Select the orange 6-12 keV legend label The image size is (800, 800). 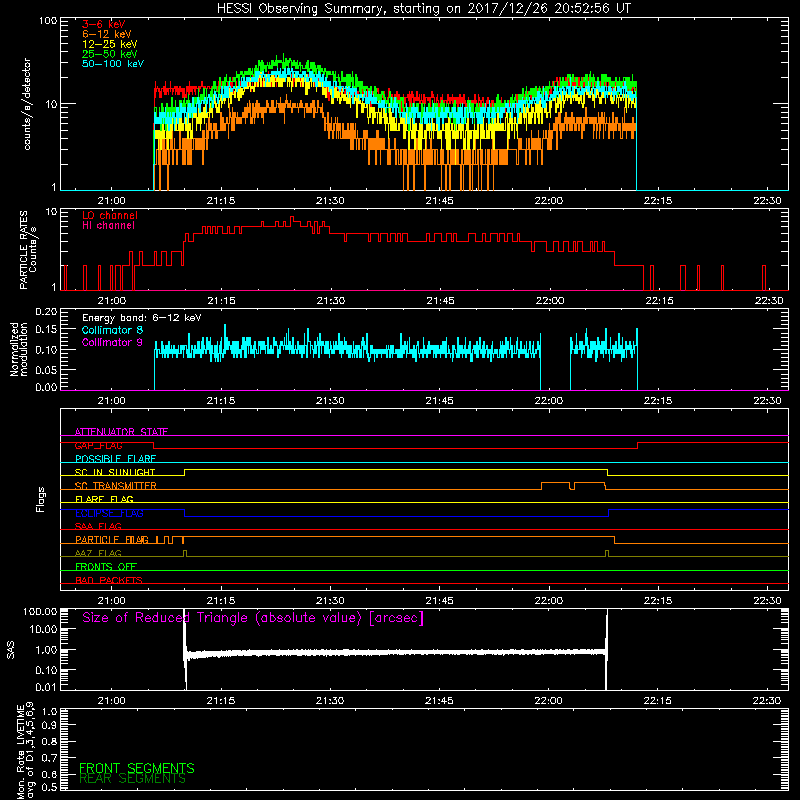[107, 34]
